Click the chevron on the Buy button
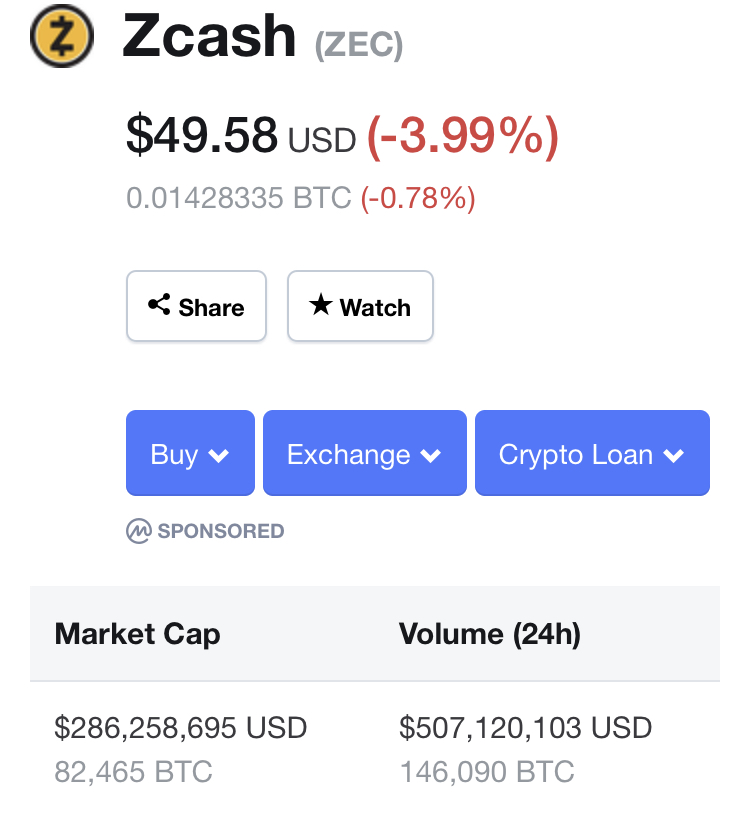Screen dimensions: 750x825 219,456
